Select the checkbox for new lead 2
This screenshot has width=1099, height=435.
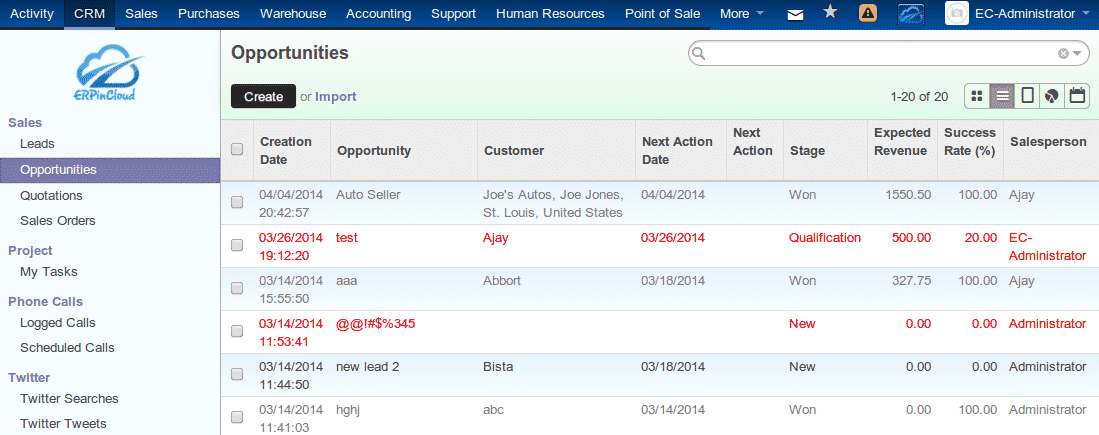coord(237,374)
